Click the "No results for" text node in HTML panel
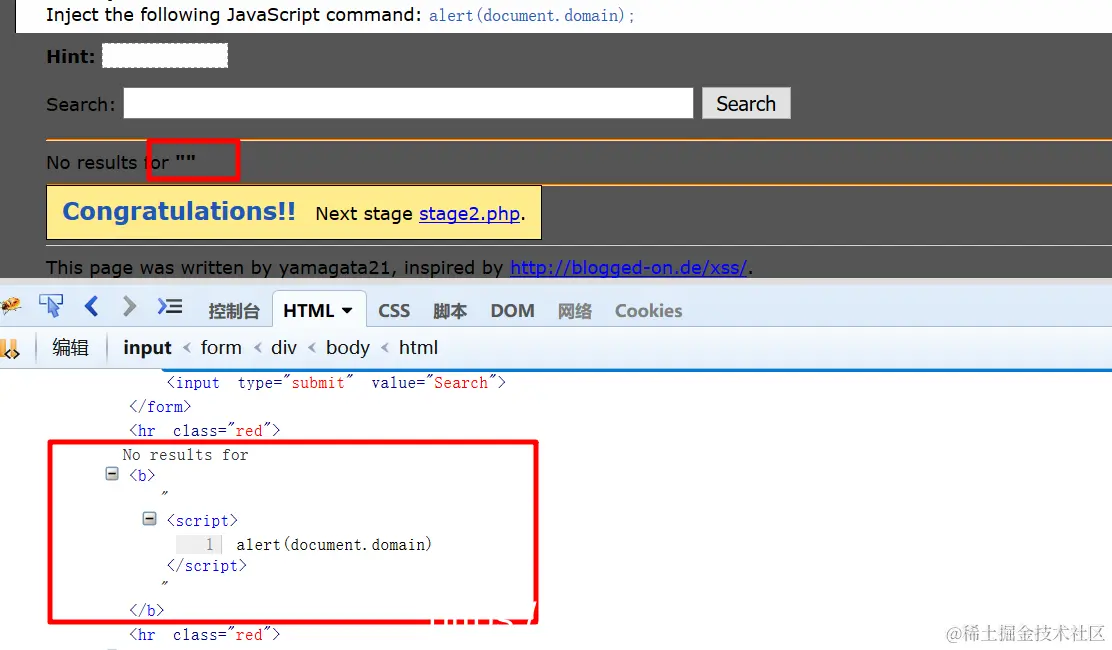 click(185, 454)
